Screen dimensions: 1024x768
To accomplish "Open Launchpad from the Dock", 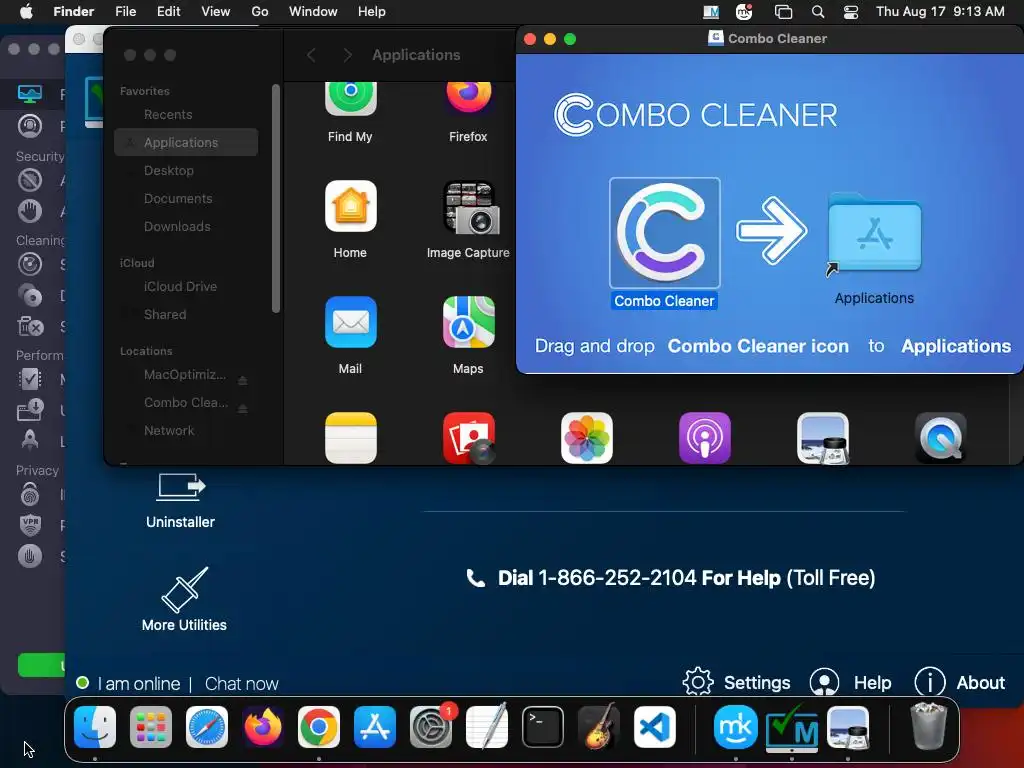I will point(151,727).
